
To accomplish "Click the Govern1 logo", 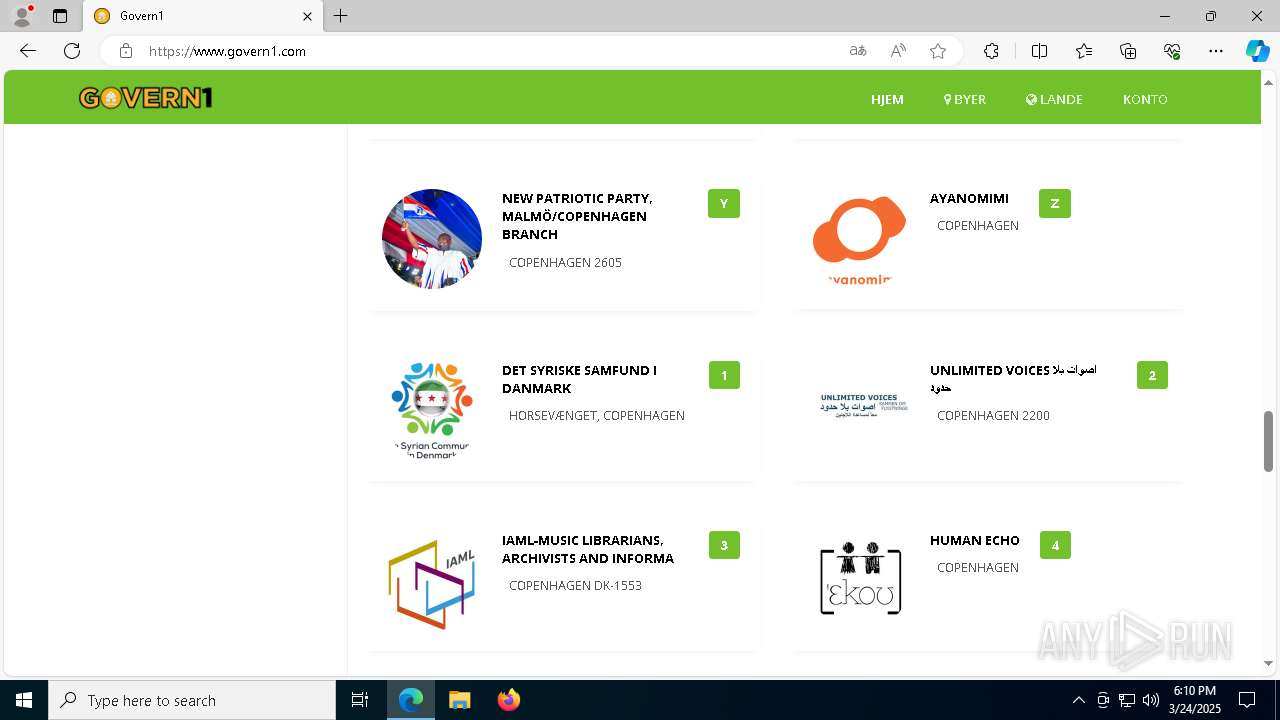I will [x=146, y=98].
